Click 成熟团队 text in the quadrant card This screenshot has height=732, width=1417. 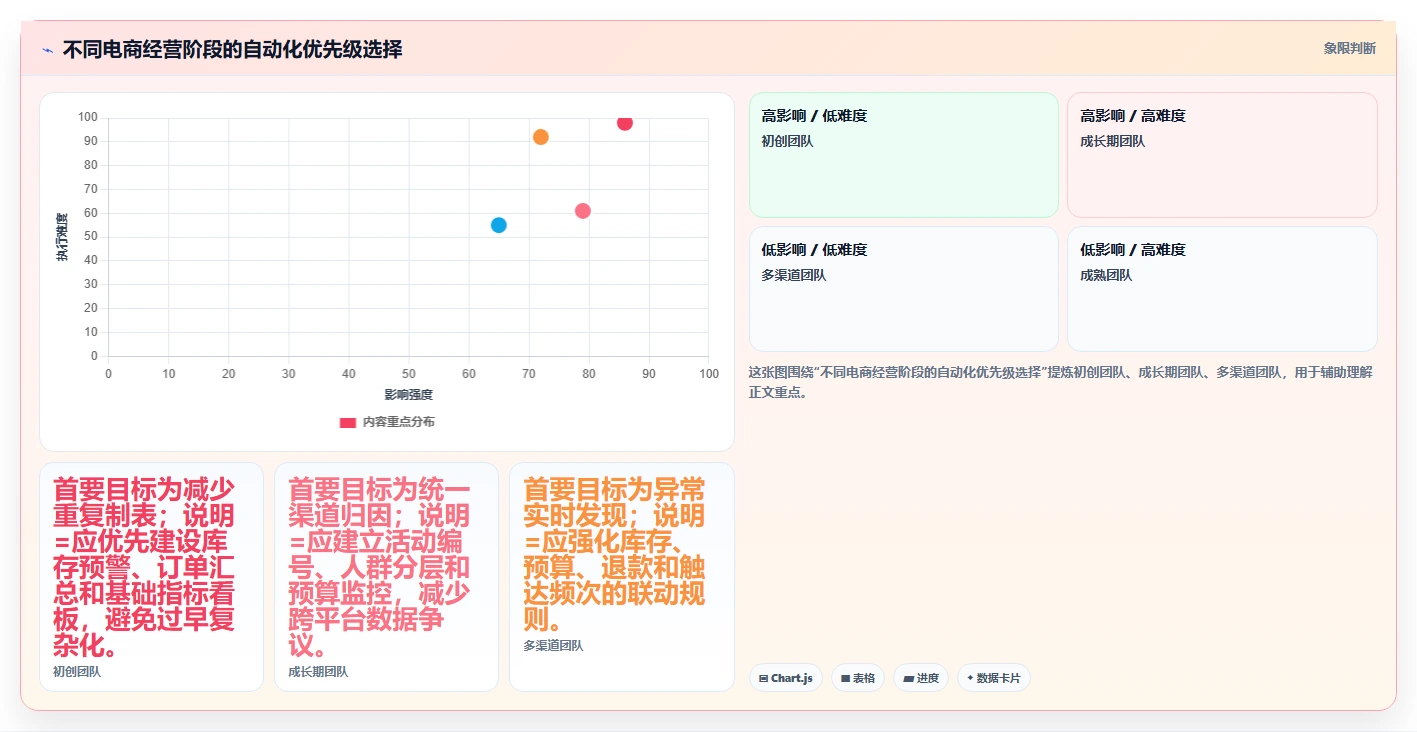click(x=1106, y=275)
